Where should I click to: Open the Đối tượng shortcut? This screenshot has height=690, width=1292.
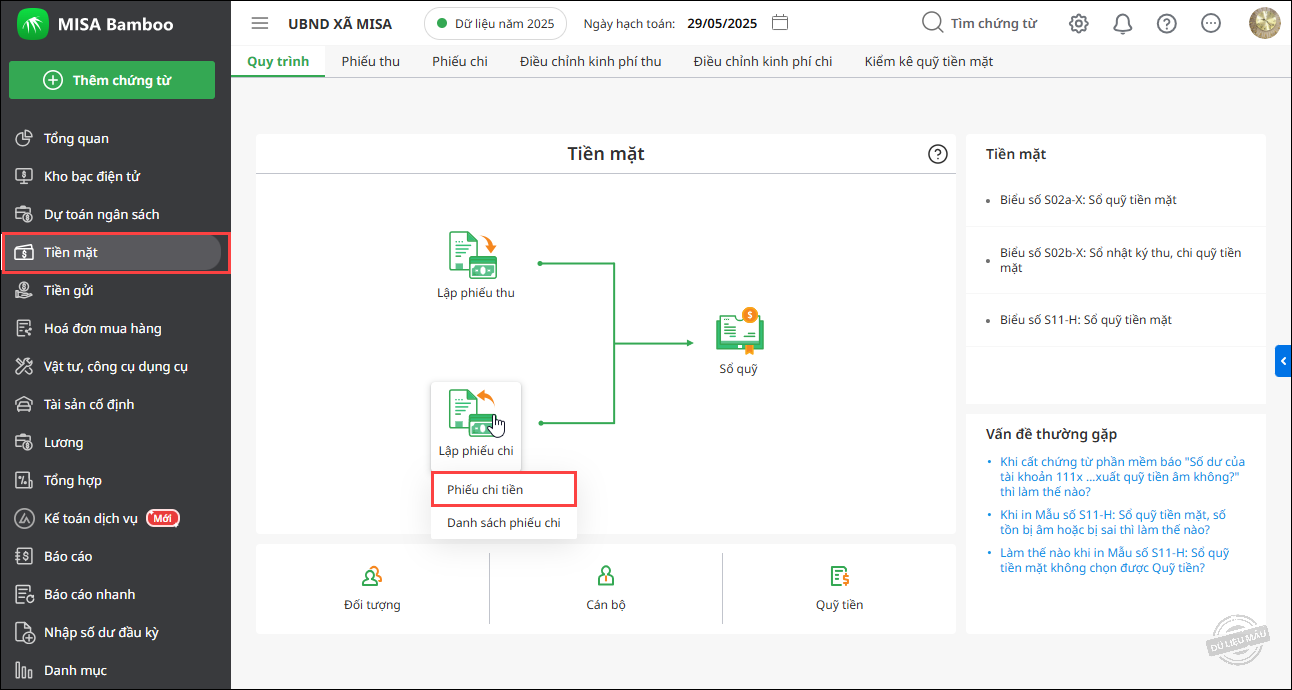pos(372,588)
